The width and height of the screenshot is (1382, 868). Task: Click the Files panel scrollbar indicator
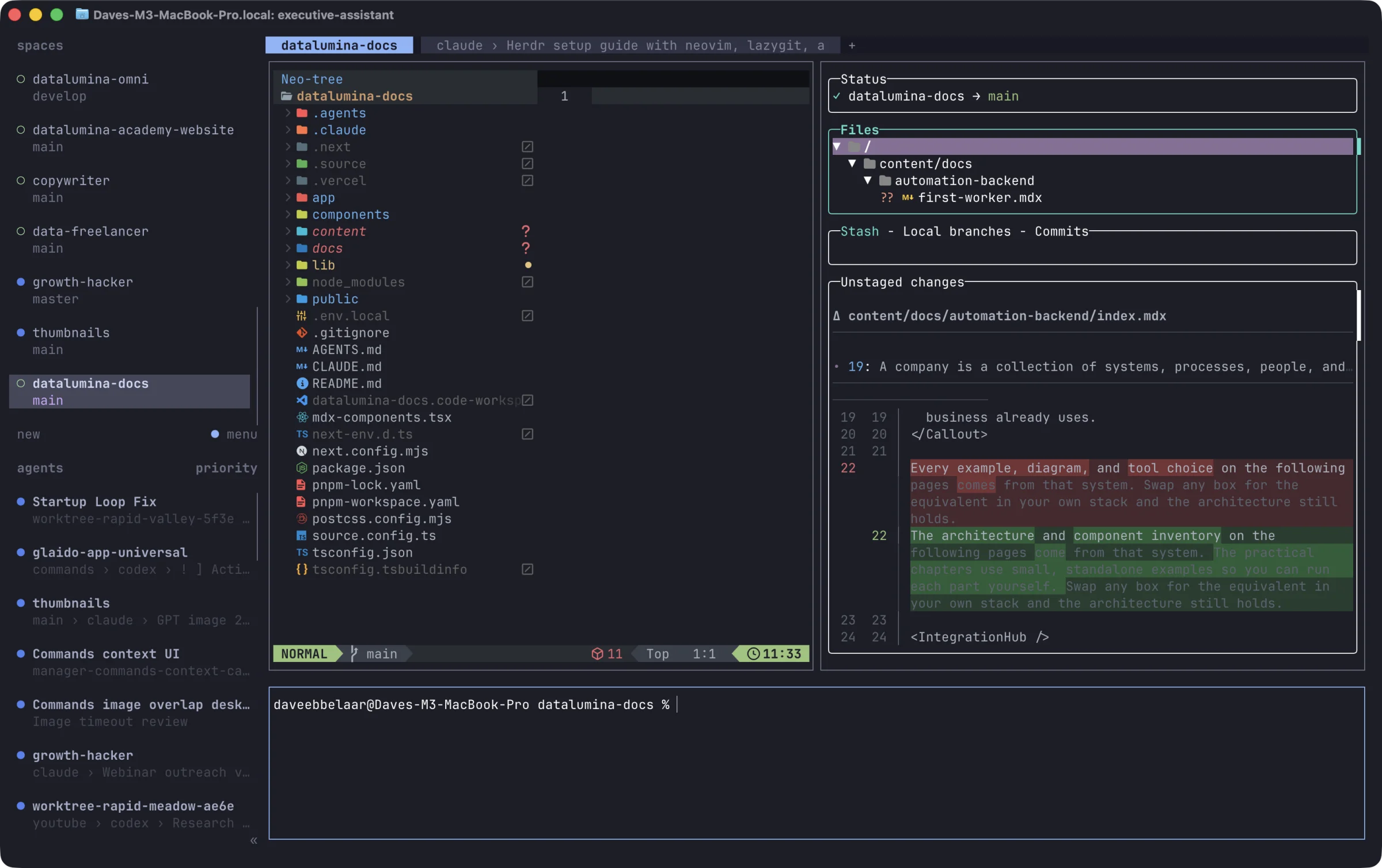[1359, 147]
